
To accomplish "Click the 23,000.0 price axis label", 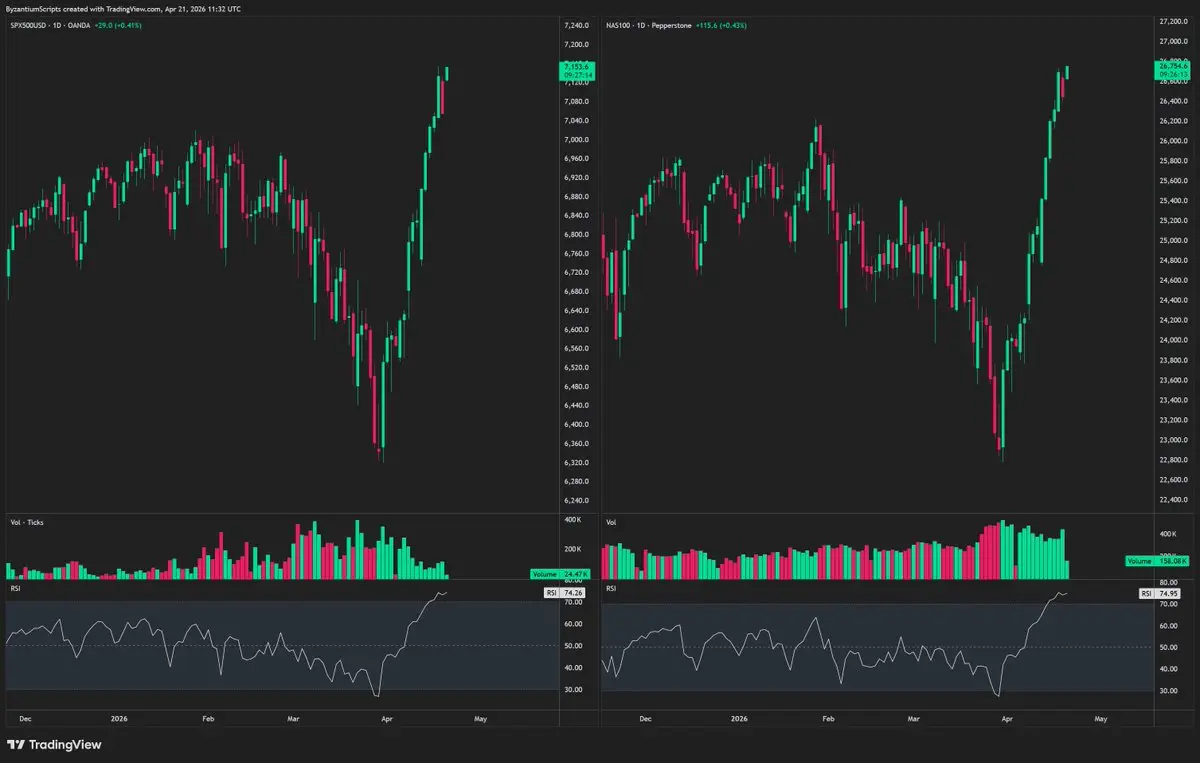I will [1172, 440].
